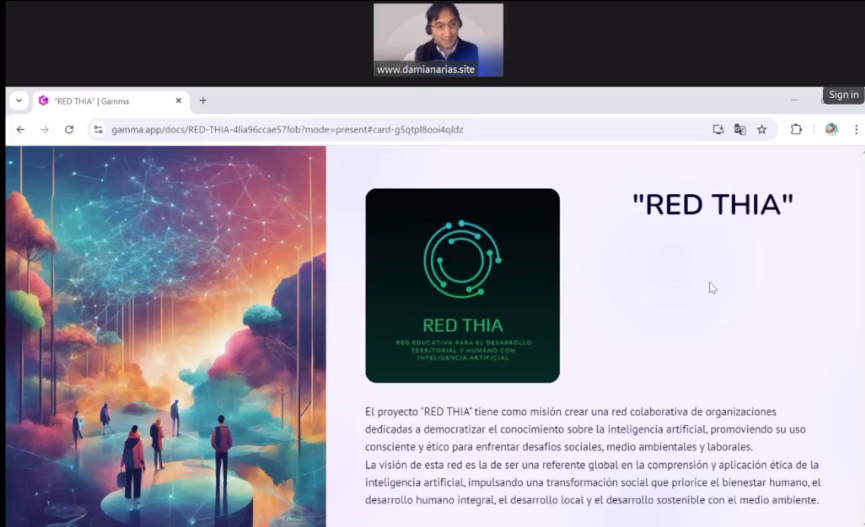
Task: Click the presenter webcam video thumbnail
Action: coord(438,39)
